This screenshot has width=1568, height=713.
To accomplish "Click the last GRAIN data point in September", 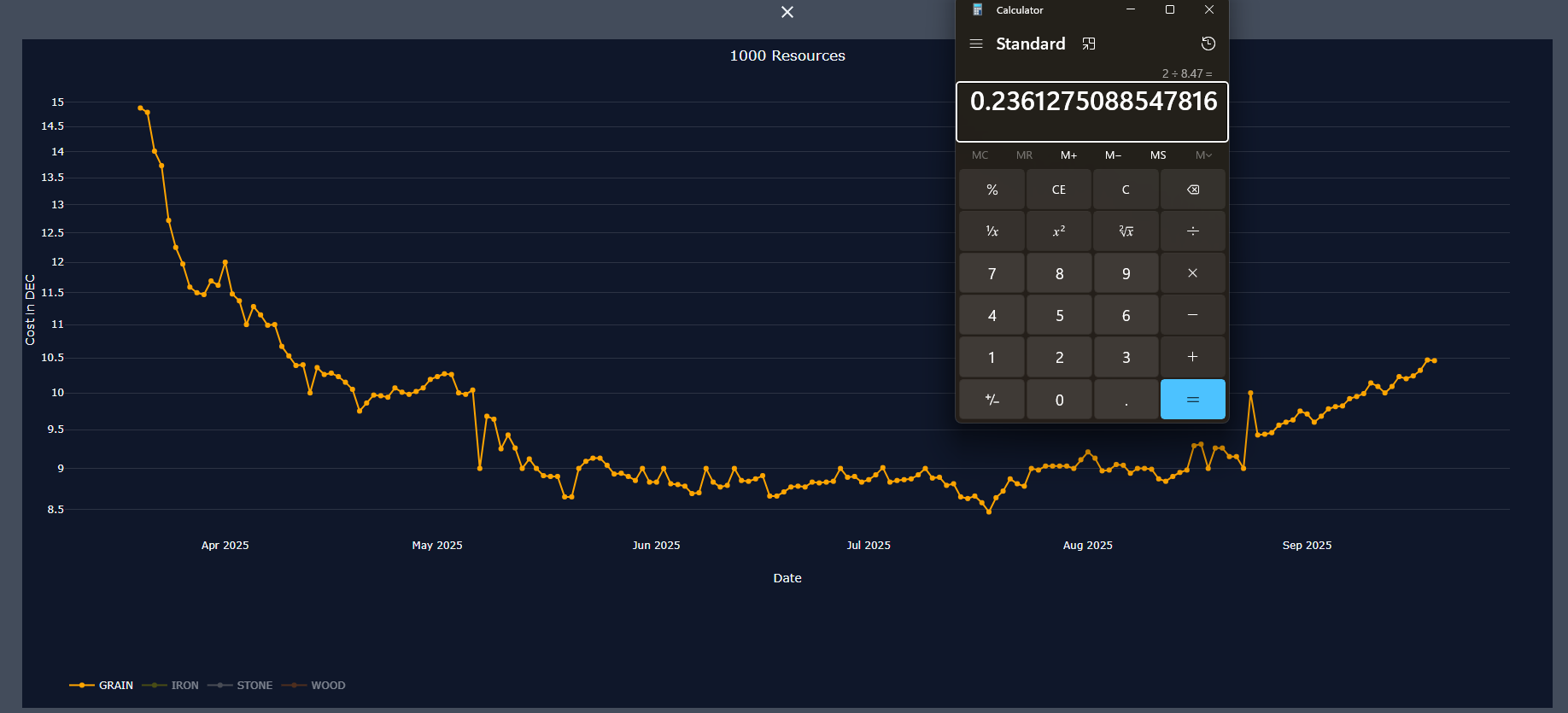I will 1434,360.
